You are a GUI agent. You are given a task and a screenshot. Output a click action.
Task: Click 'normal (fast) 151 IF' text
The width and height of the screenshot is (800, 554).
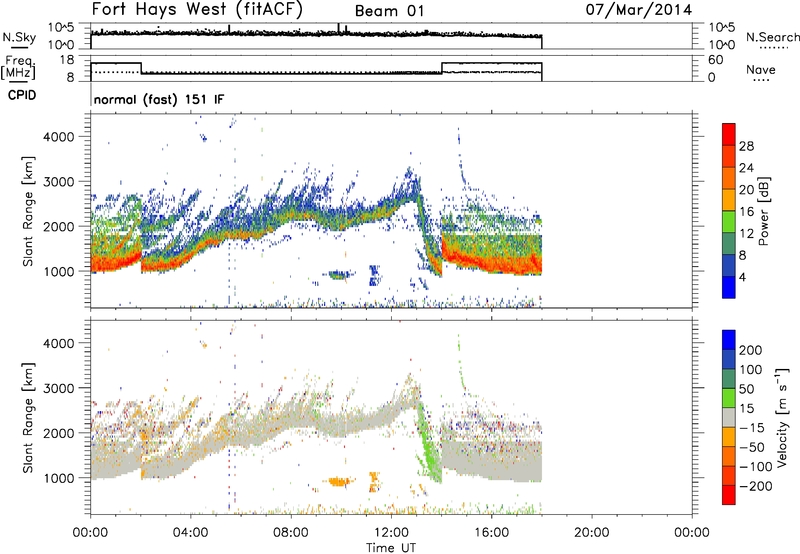click(x=159, y=100)
